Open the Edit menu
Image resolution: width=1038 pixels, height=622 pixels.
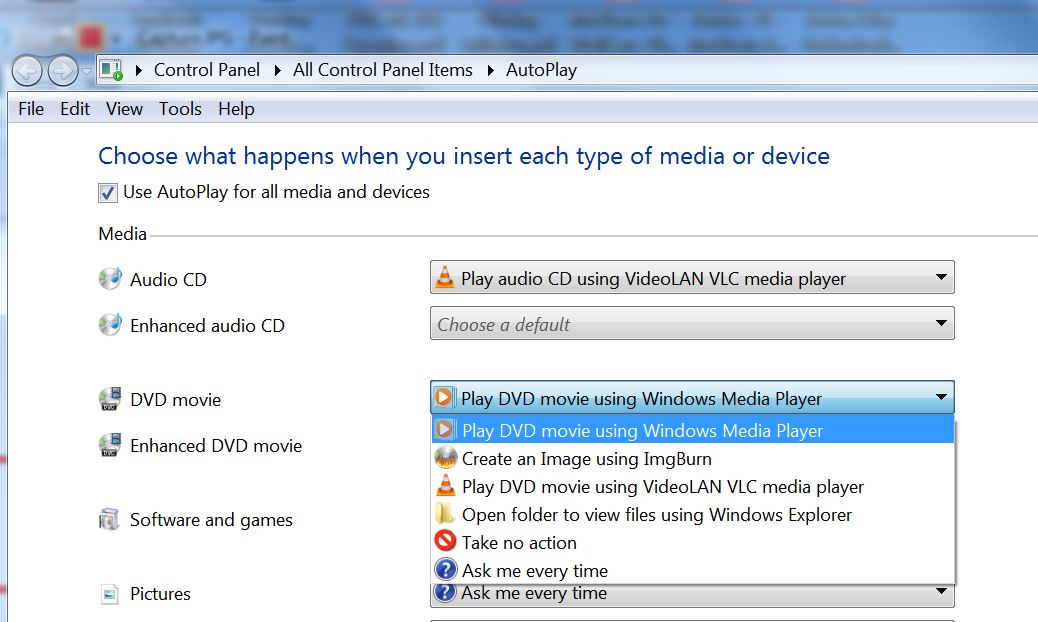pos(75,109)
